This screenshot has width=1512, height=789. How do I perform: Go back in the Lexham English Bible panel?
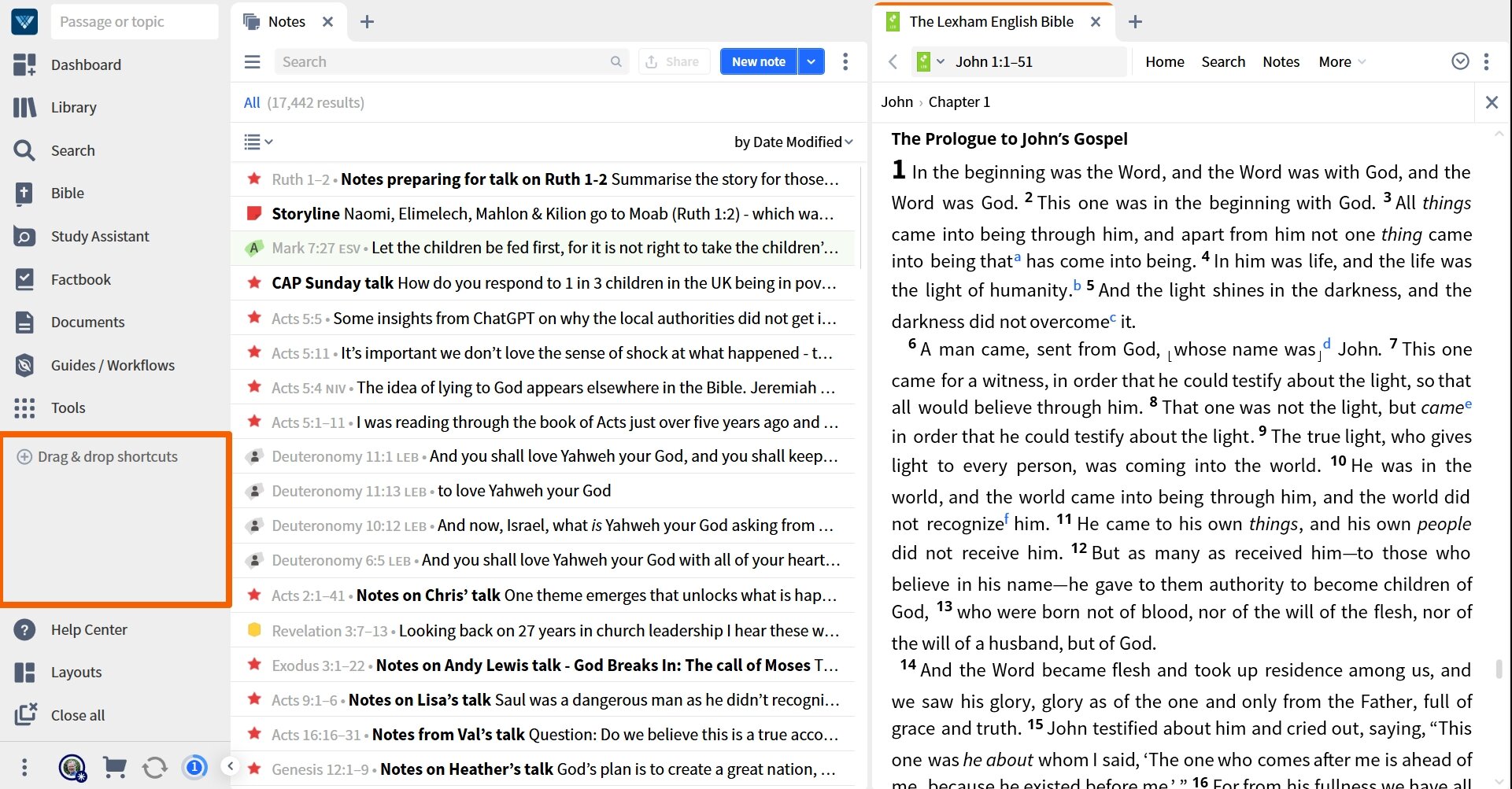(893, 61)
